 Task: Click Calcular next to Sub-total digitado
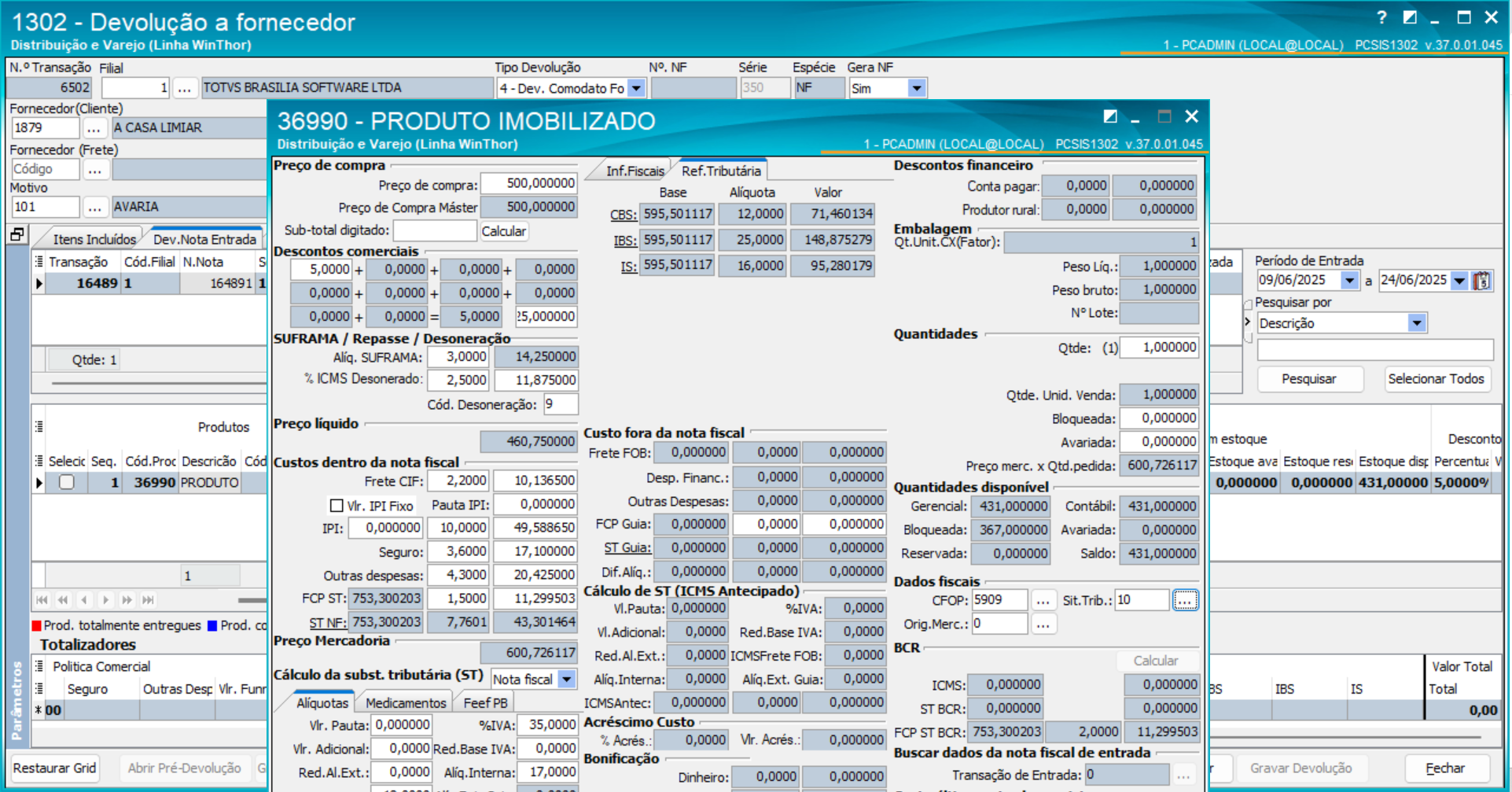coord(503,231)
